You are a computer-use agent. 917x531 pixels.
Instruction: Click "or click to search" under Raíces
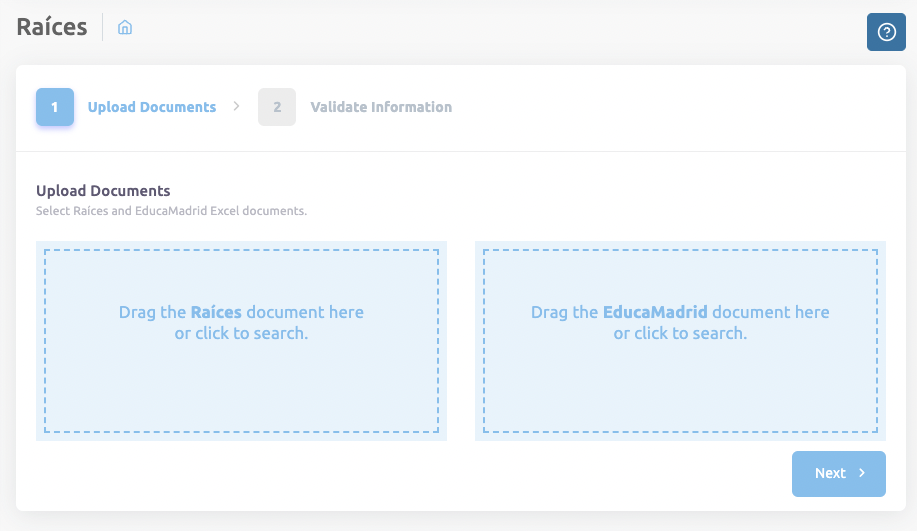pos(241,333)
